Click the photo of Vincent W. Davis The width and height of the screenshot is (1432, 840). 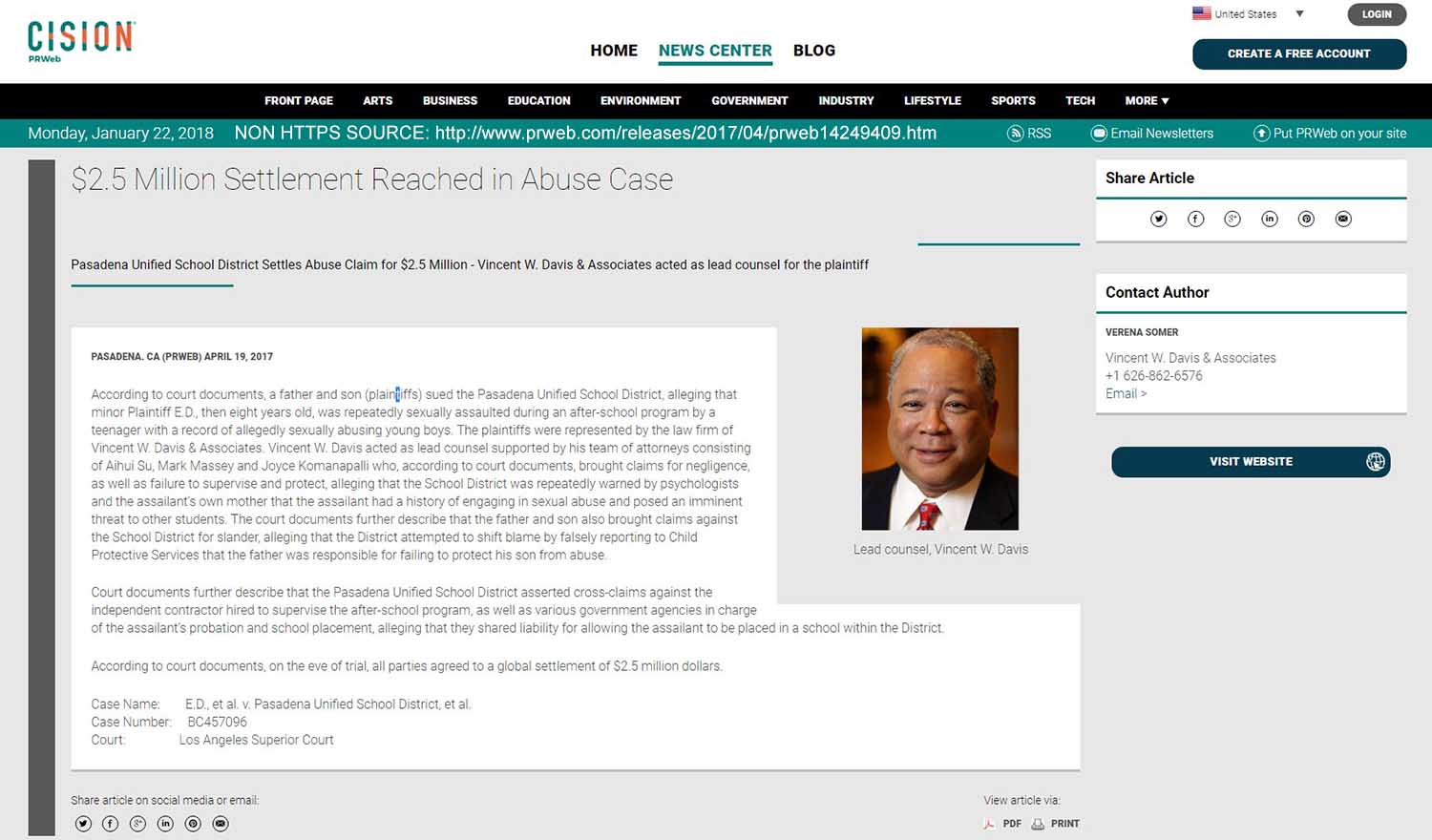click(940, 429)
